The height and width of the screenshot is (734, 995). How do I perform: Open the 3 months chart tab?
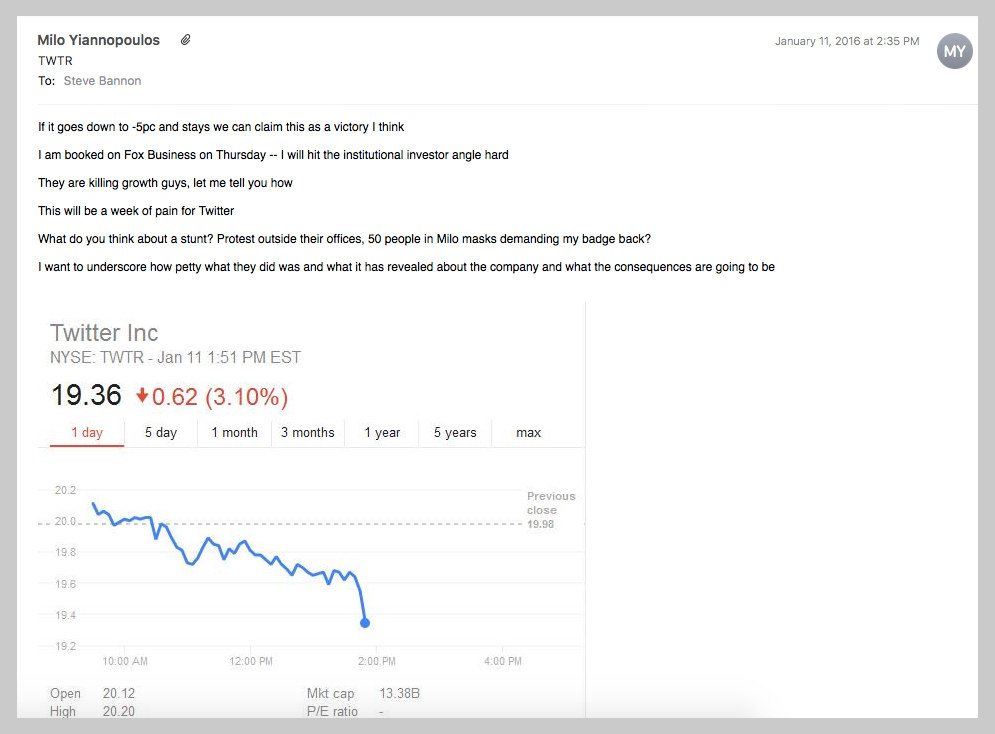click(x=308, y=433)
